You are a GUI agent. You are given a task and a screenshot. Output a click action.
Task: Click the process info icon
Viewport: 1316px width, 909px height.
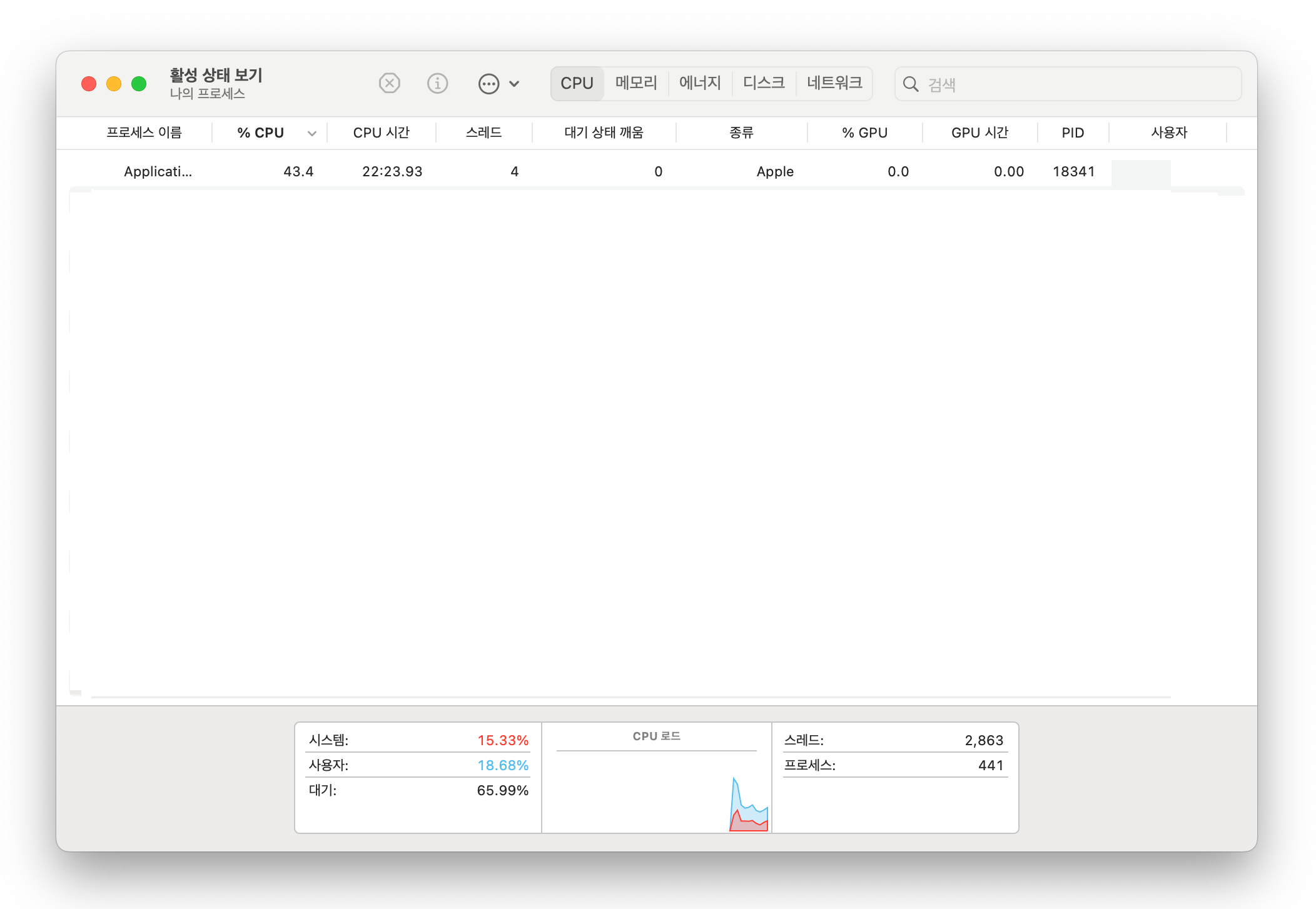click(x=437, y=83)
